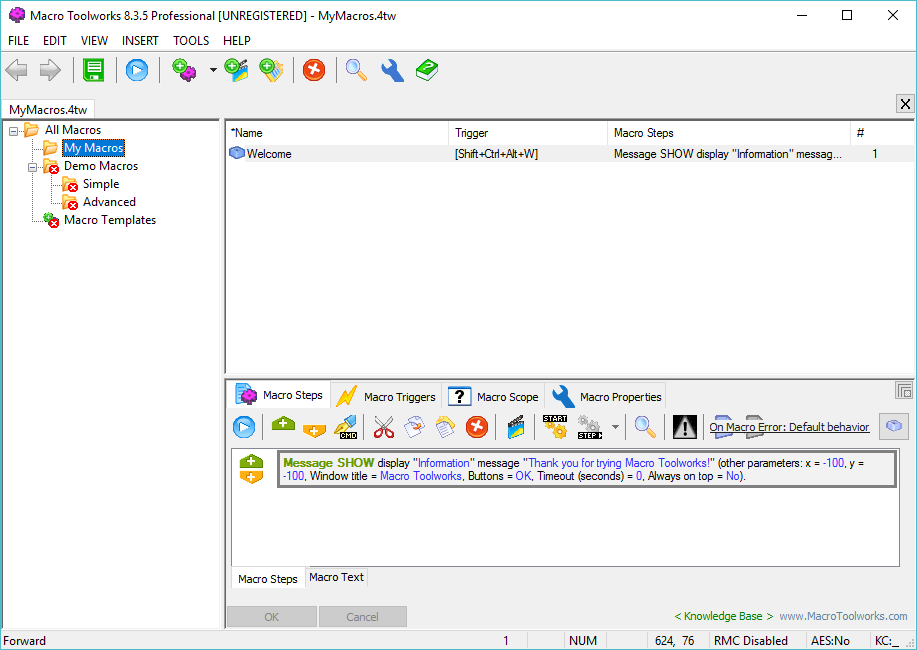Select Macro Templates in tree

(x=110, y=220)
